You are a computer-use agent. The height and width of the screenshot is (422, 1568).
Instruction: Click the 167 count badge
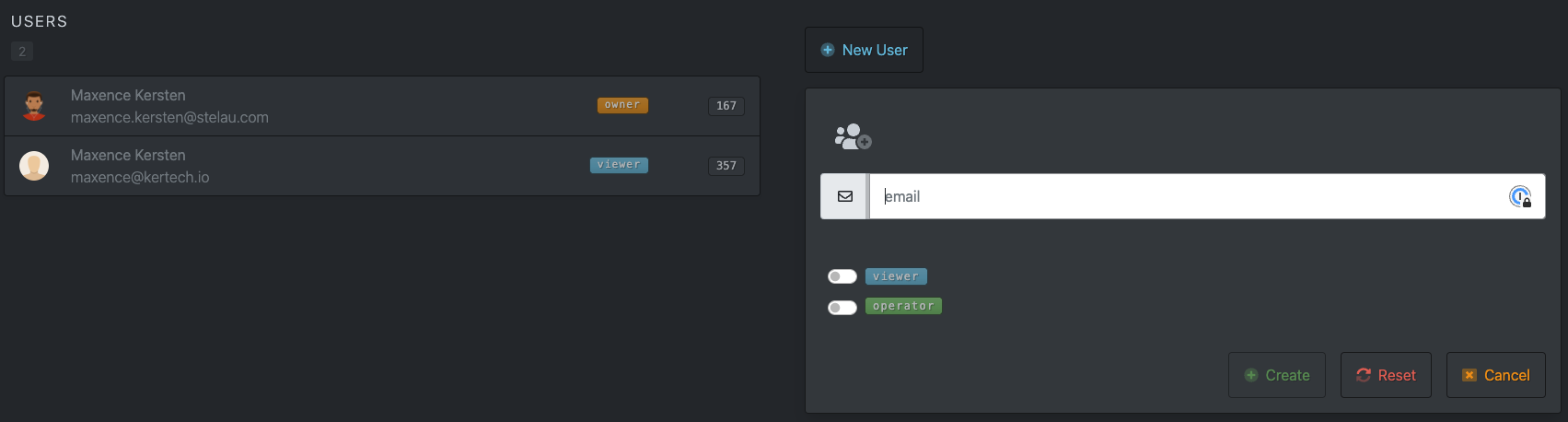726,106
